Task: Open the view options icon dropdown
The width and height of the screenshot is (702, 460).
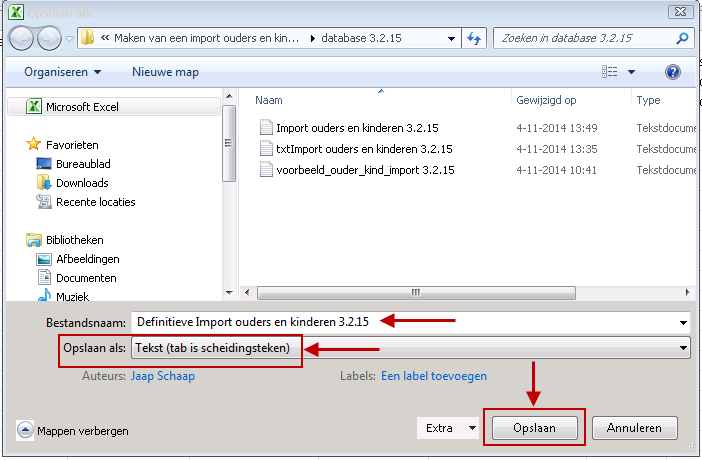Action: pos(632,72)
